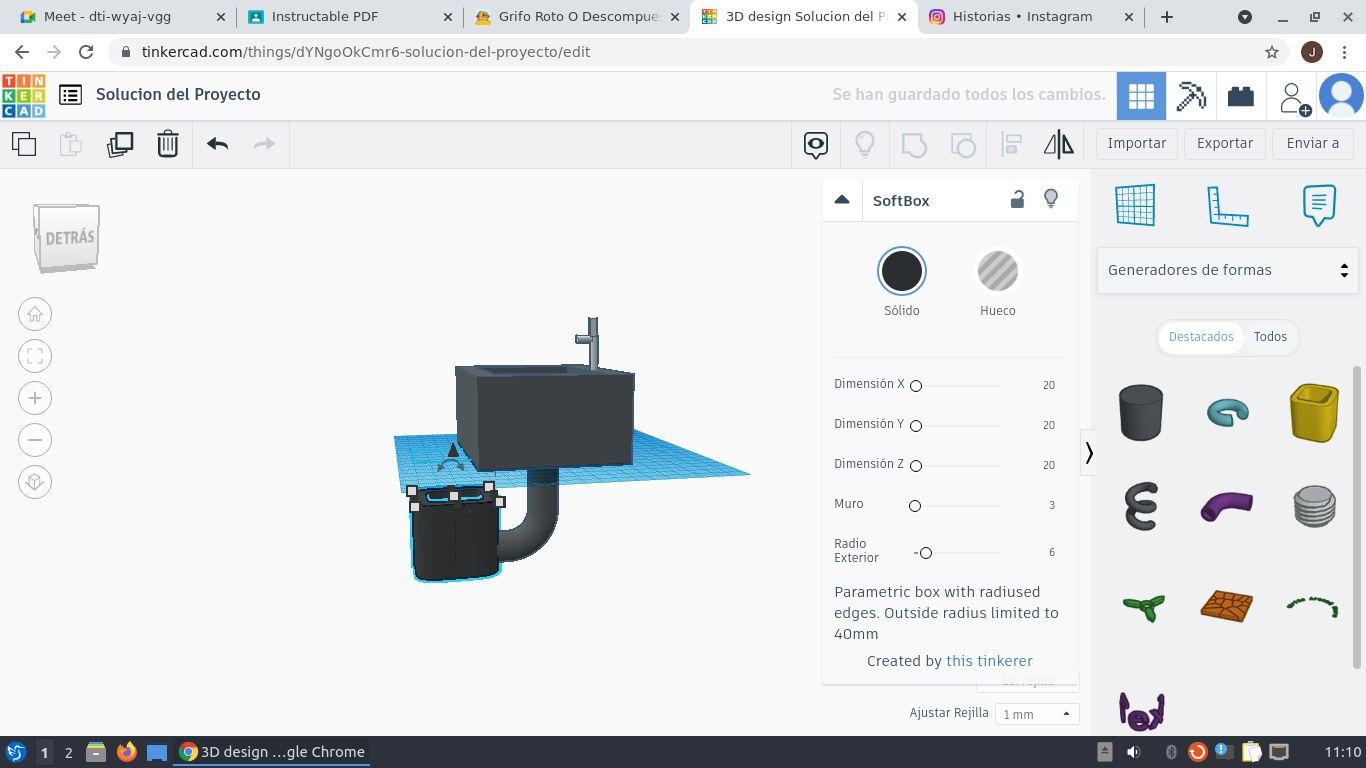Fit all shapes in view
1366x768 pixels.
35,356
